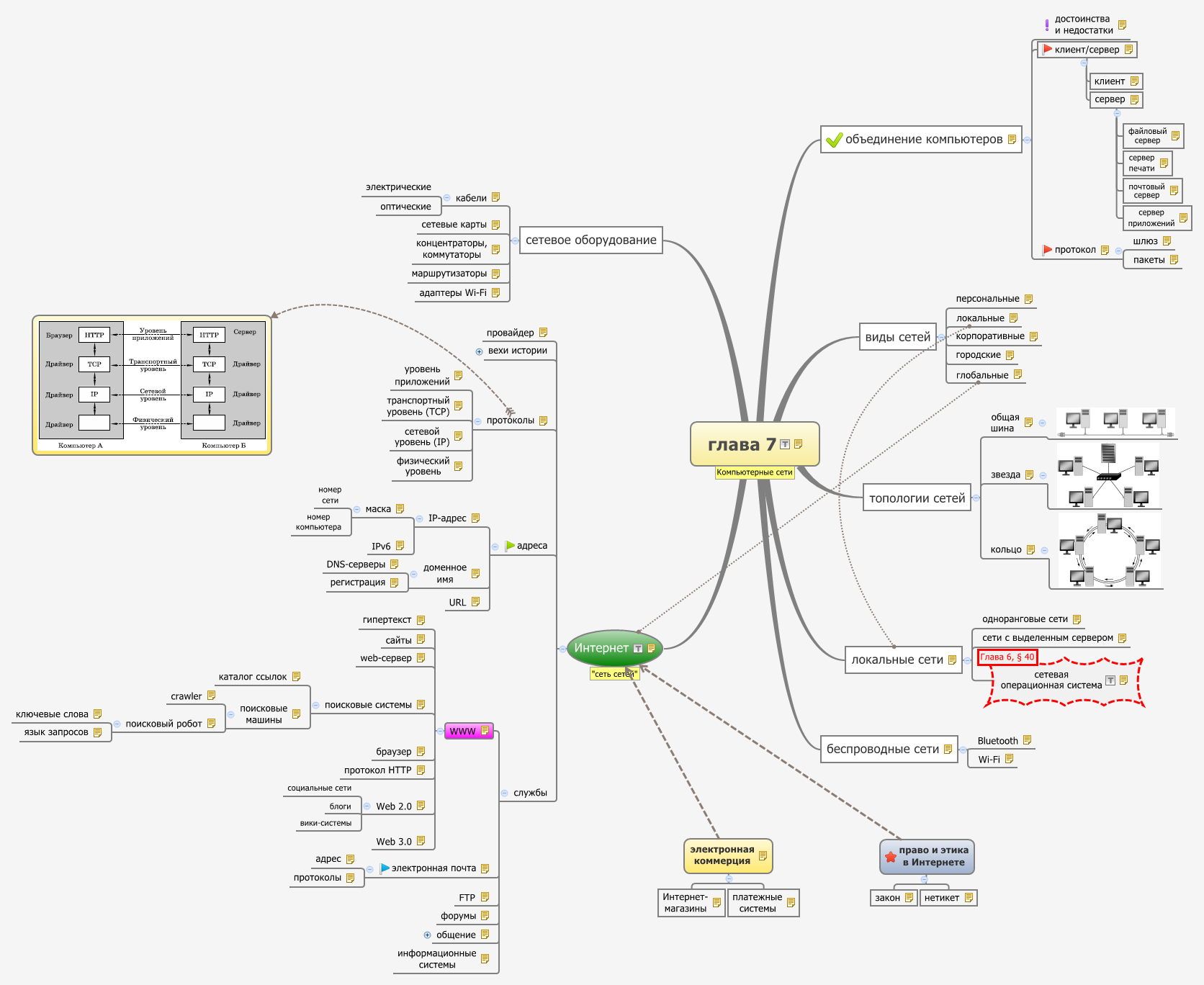Viewport: 1204px width, 985px height.
Task: Select the топологии сетей topic
Action: click(917, 498)
